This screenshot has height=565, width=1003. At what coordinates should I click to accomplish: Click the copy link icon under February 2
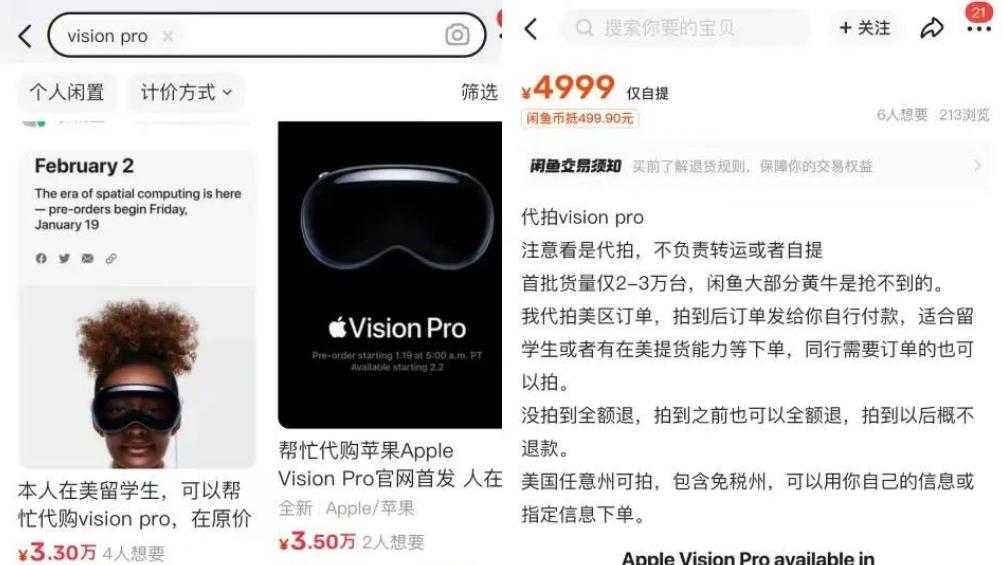[111, 258]
